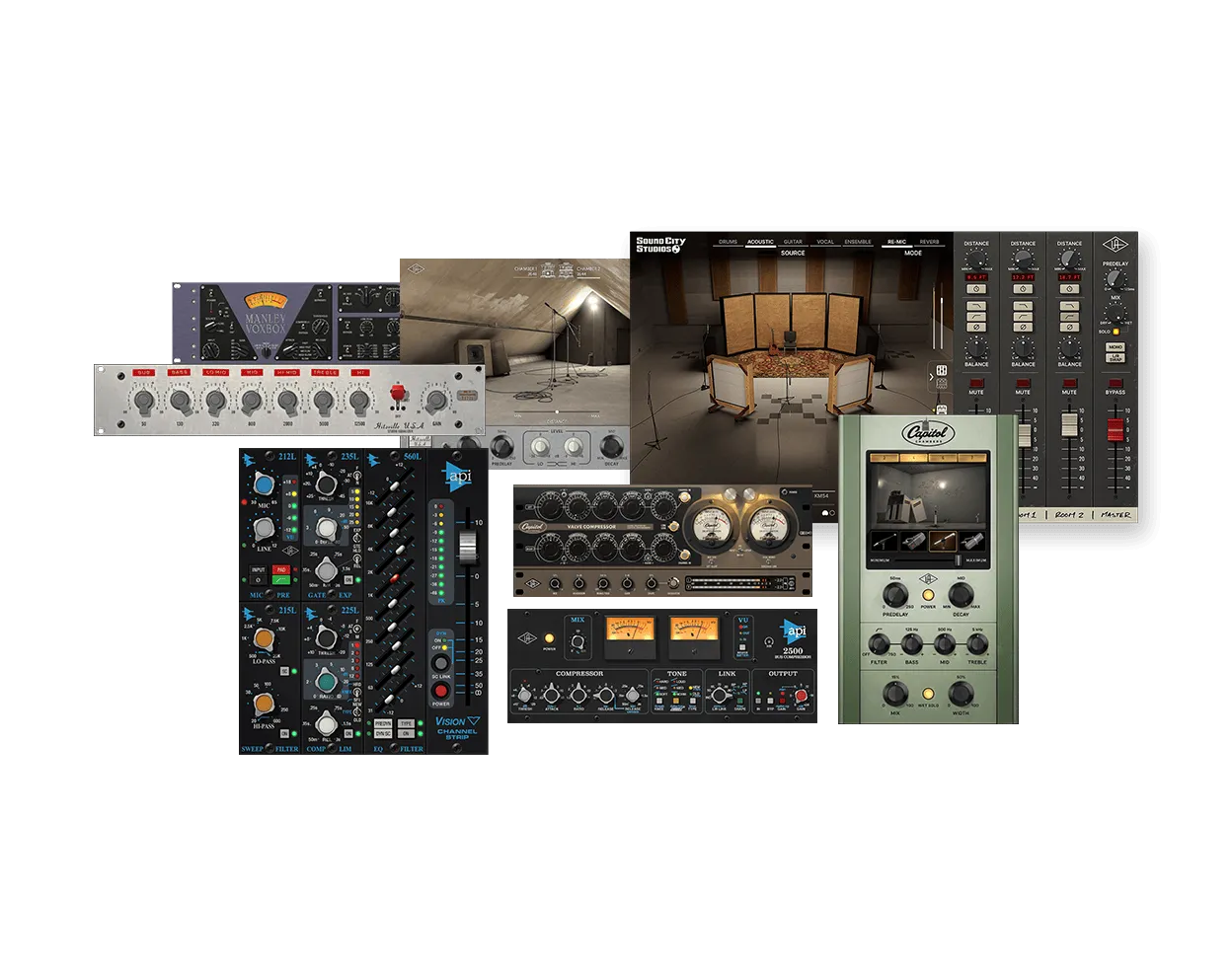This screenshot has width=1232, height=967.
Task: Click the API 2500 red GAIN knob
Action: click(x=802, y=696)
